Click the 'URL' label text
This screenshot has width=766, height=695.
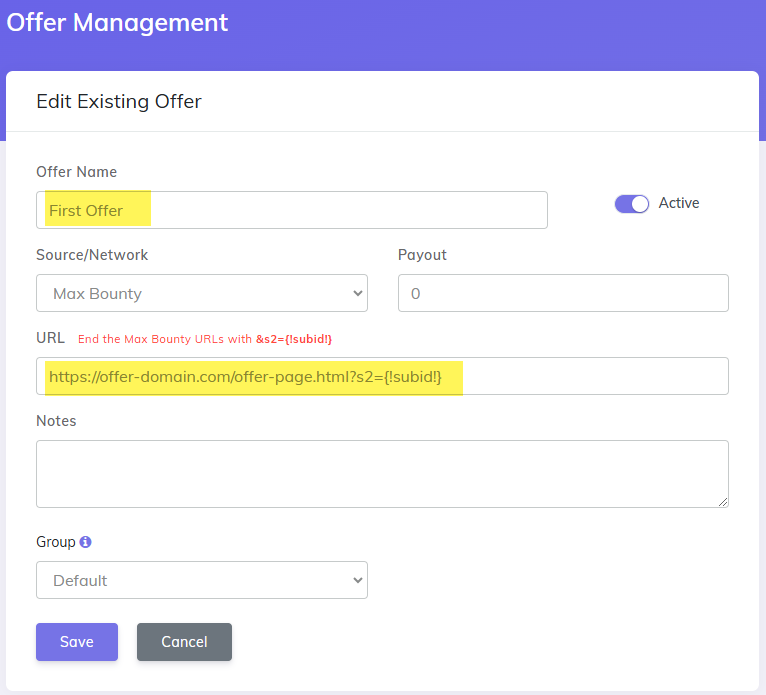point(50,338)
